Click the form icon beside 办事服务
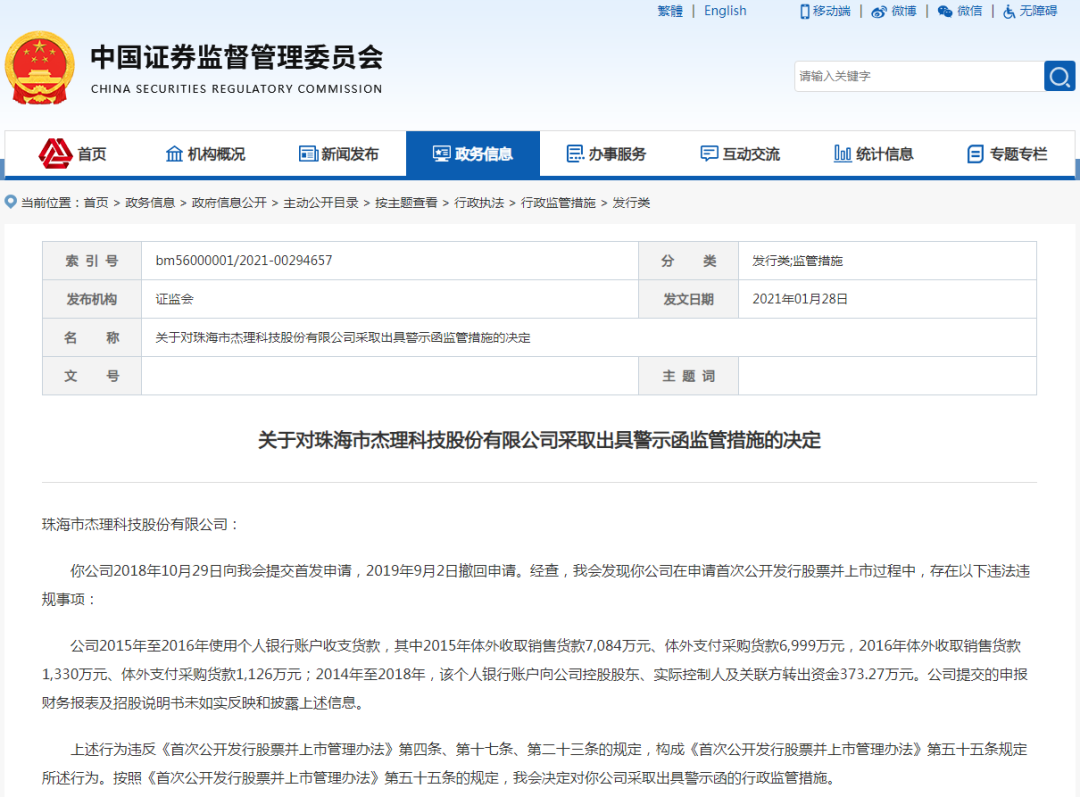Viewport: 1080px width, 797px height. click(575, 154)
